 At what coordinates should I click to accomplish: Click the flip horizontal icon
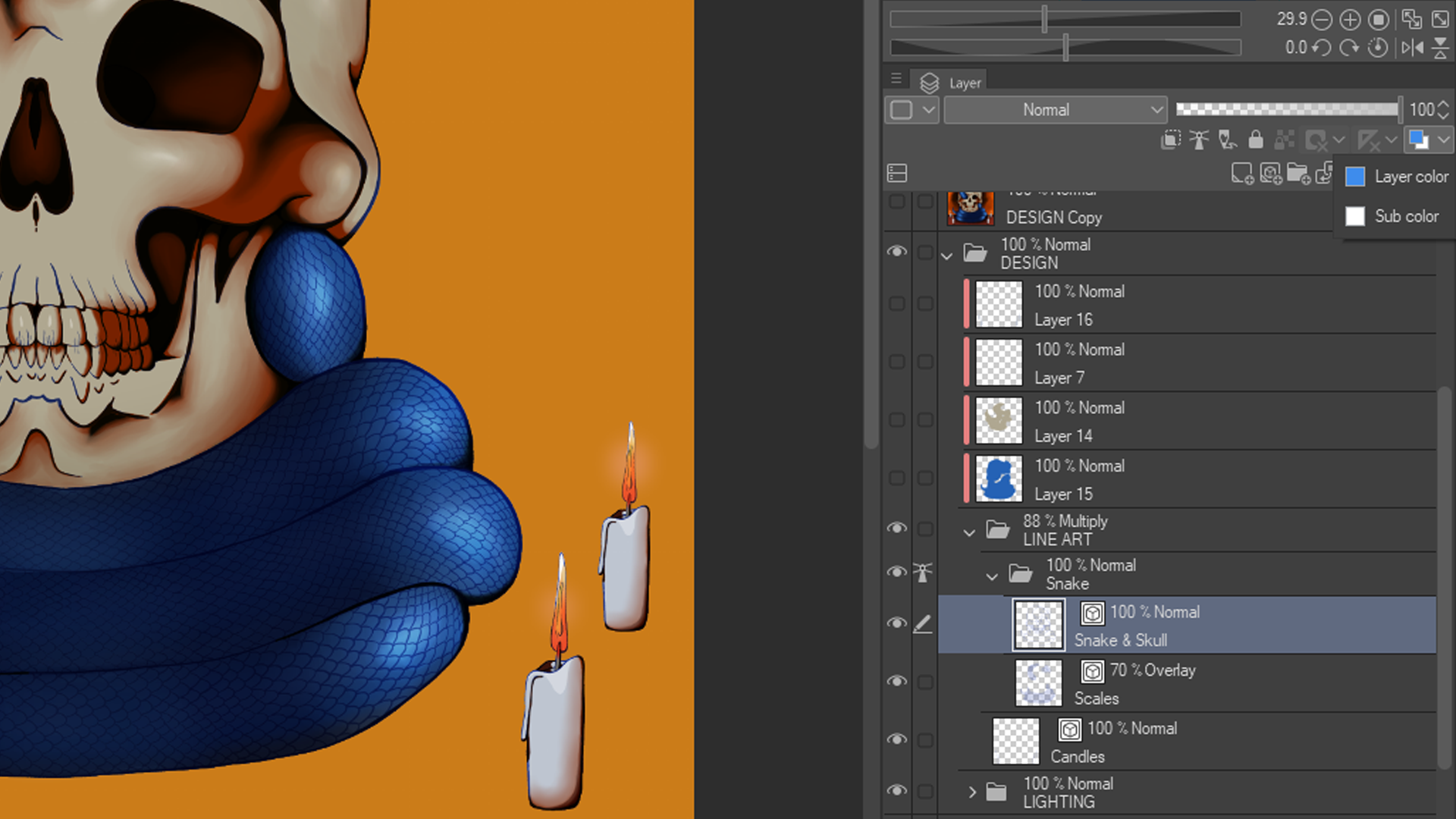pos(1412,48)
